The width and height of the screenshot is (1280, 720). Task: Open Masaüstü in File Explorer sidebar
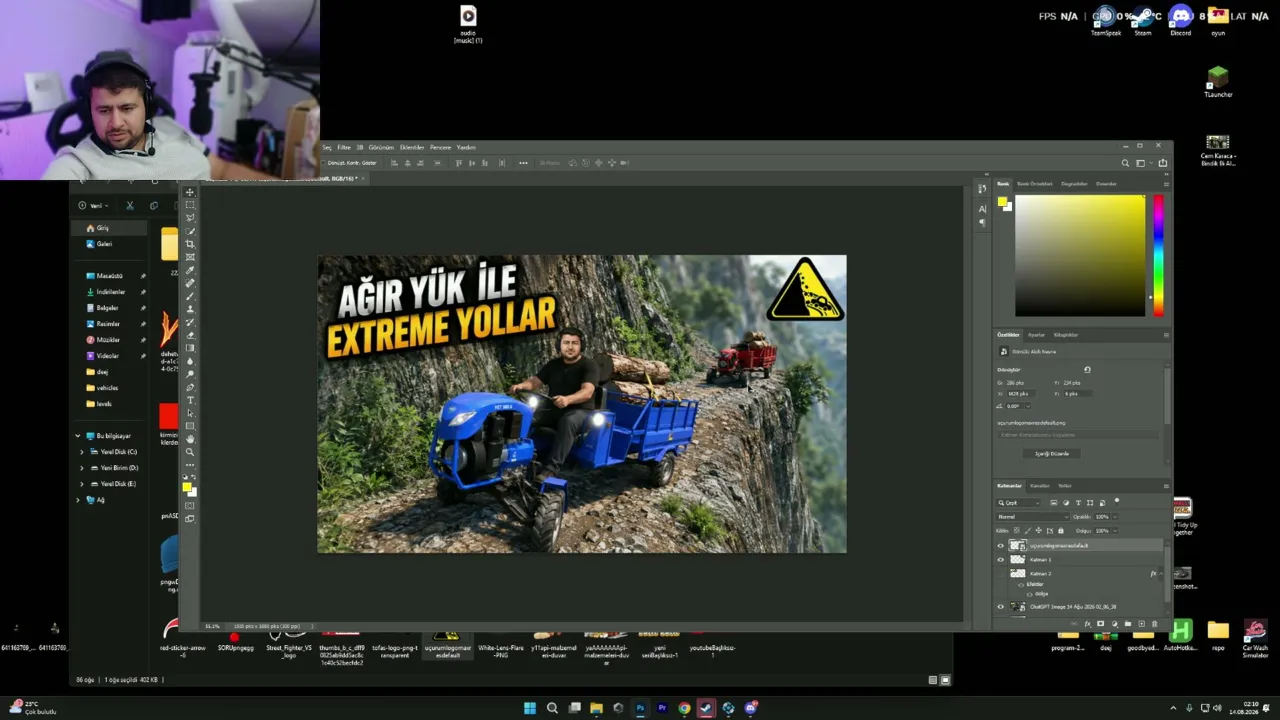[x=109, y=276]
